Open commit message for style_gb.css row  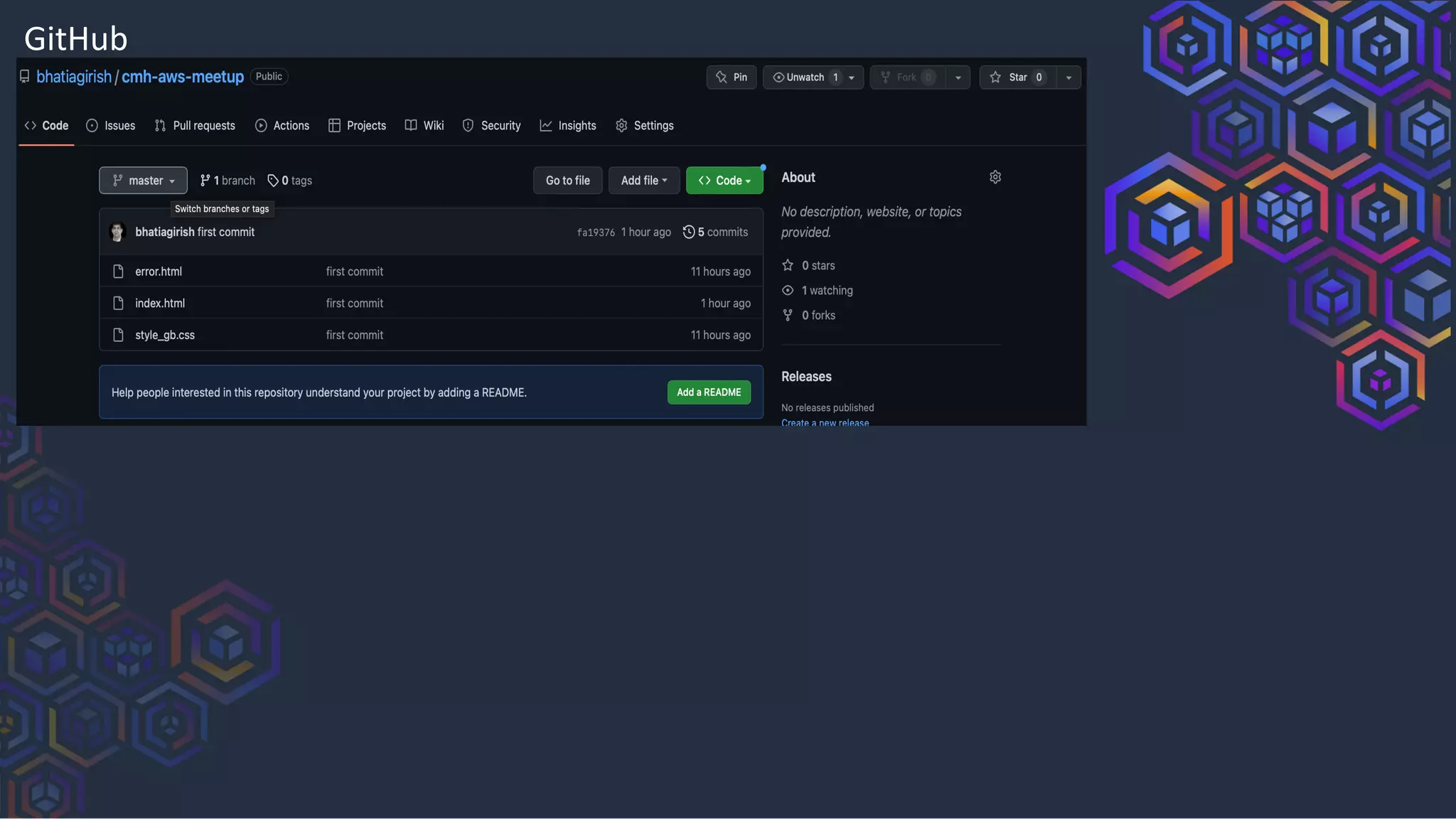[x=354, y=336]
